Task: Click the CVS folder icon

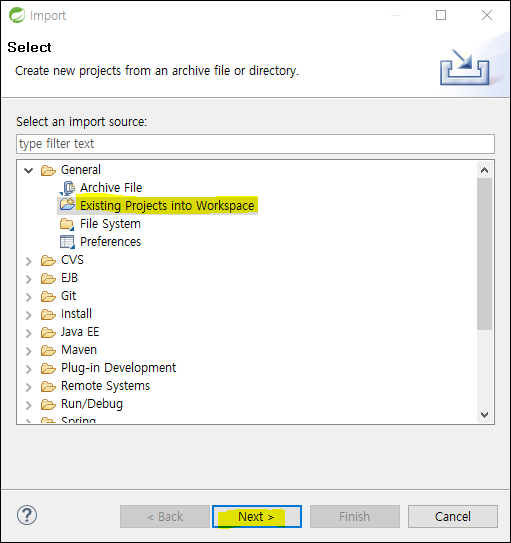Action: pyautogui.click(x=48, y=260)
